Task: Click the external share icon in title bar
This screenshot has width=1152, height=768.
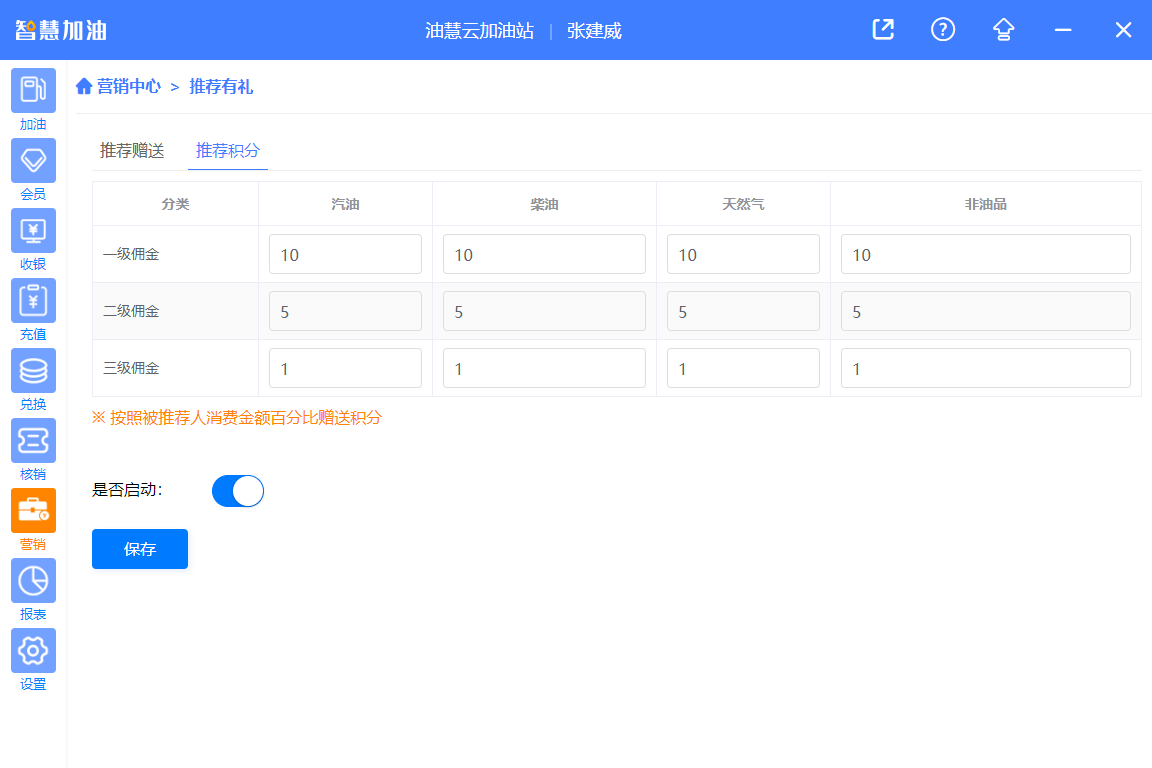Action: tap(881, 30)
